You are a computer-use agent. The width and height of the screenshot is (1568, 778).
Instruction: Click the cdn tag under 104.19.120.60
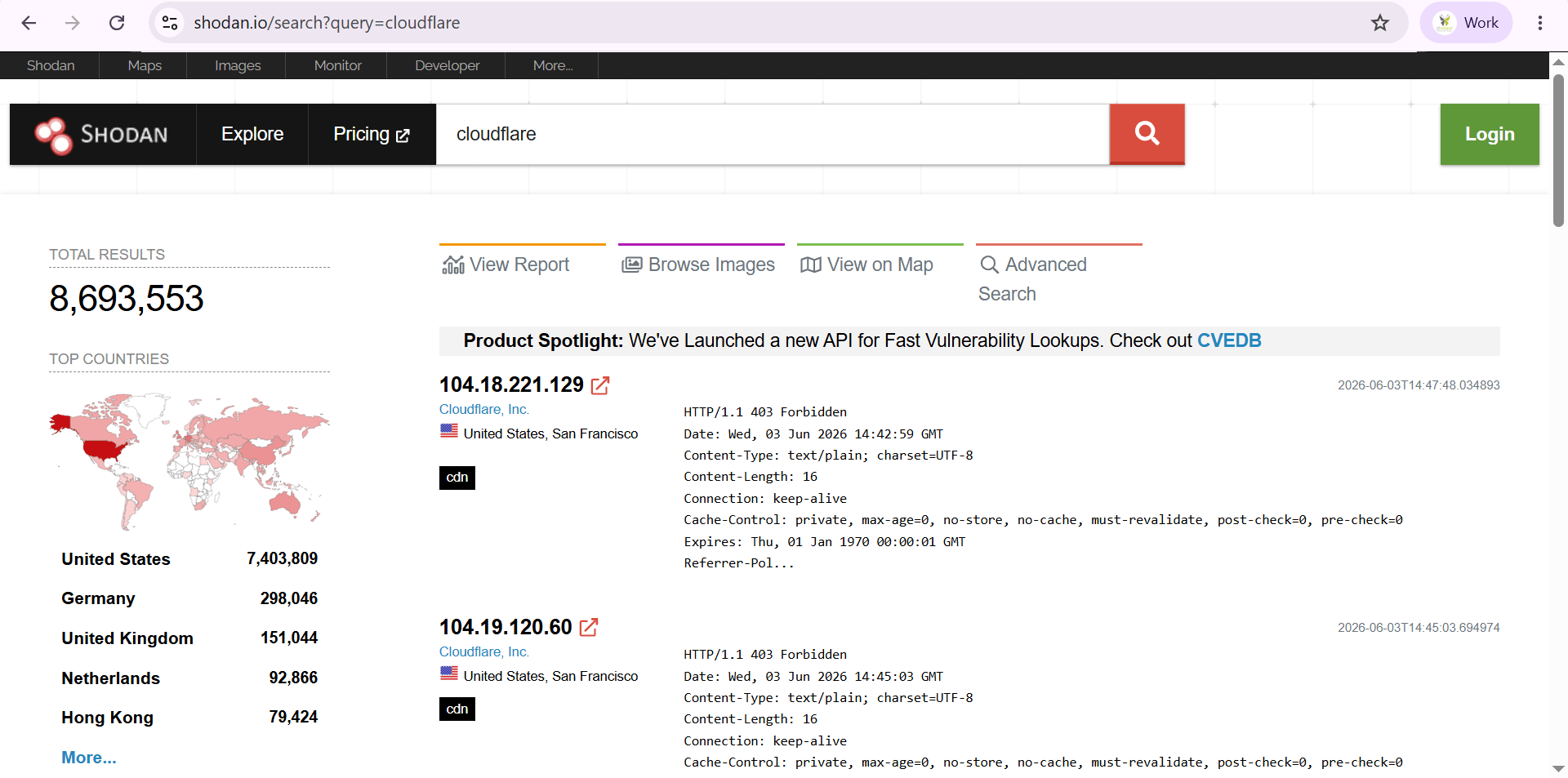tap(457, 709)
